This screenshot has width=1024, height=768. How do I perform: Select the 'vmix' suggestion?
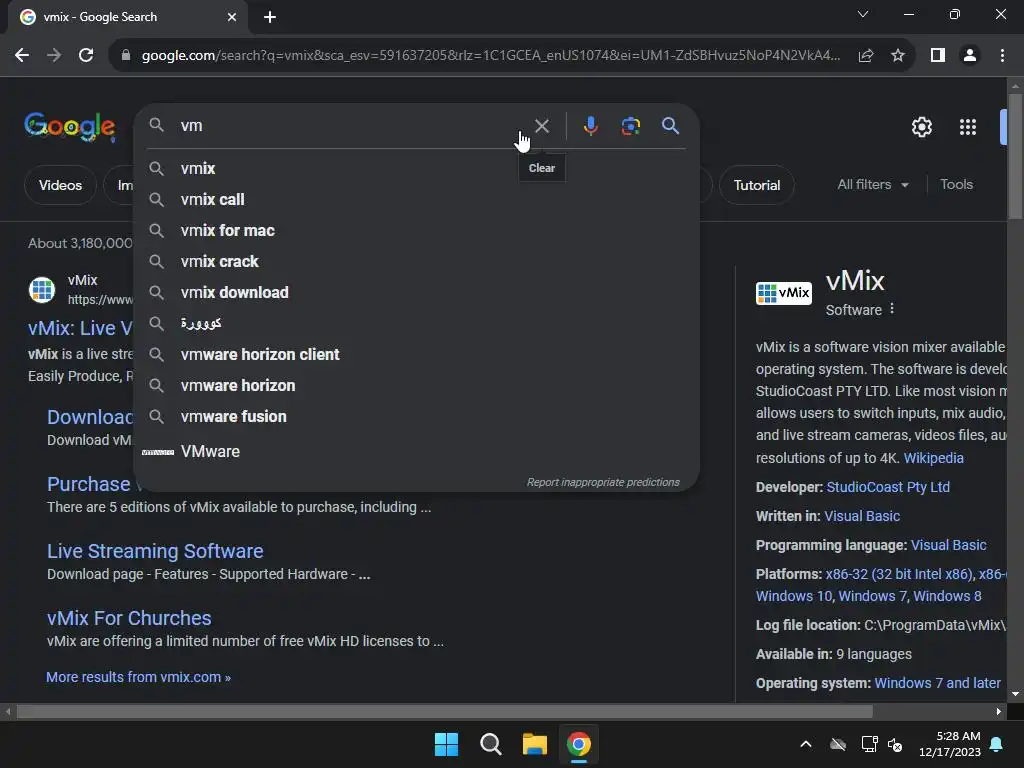[416, 168]
